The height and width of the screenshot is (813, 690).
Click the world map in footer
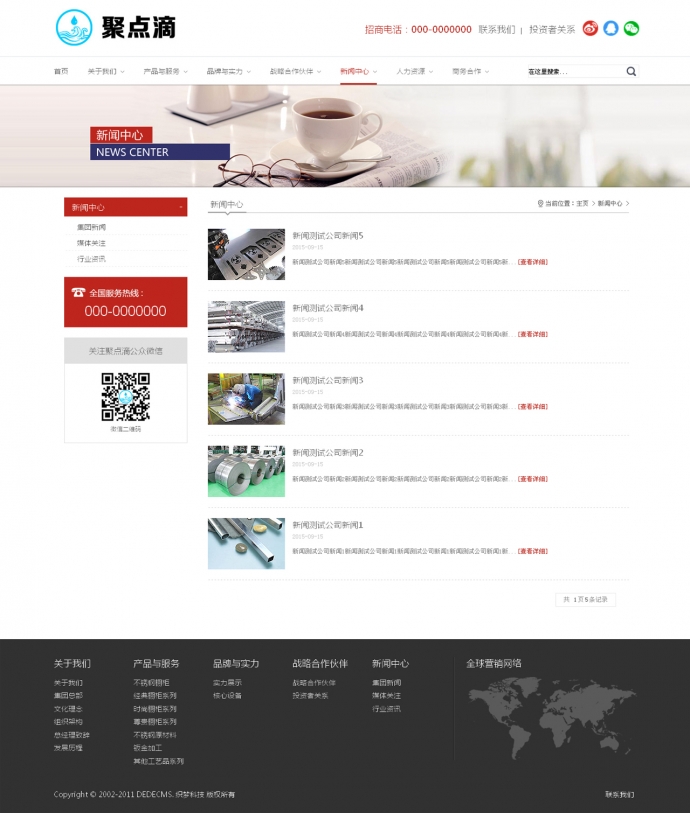click(x=552, y=718)
